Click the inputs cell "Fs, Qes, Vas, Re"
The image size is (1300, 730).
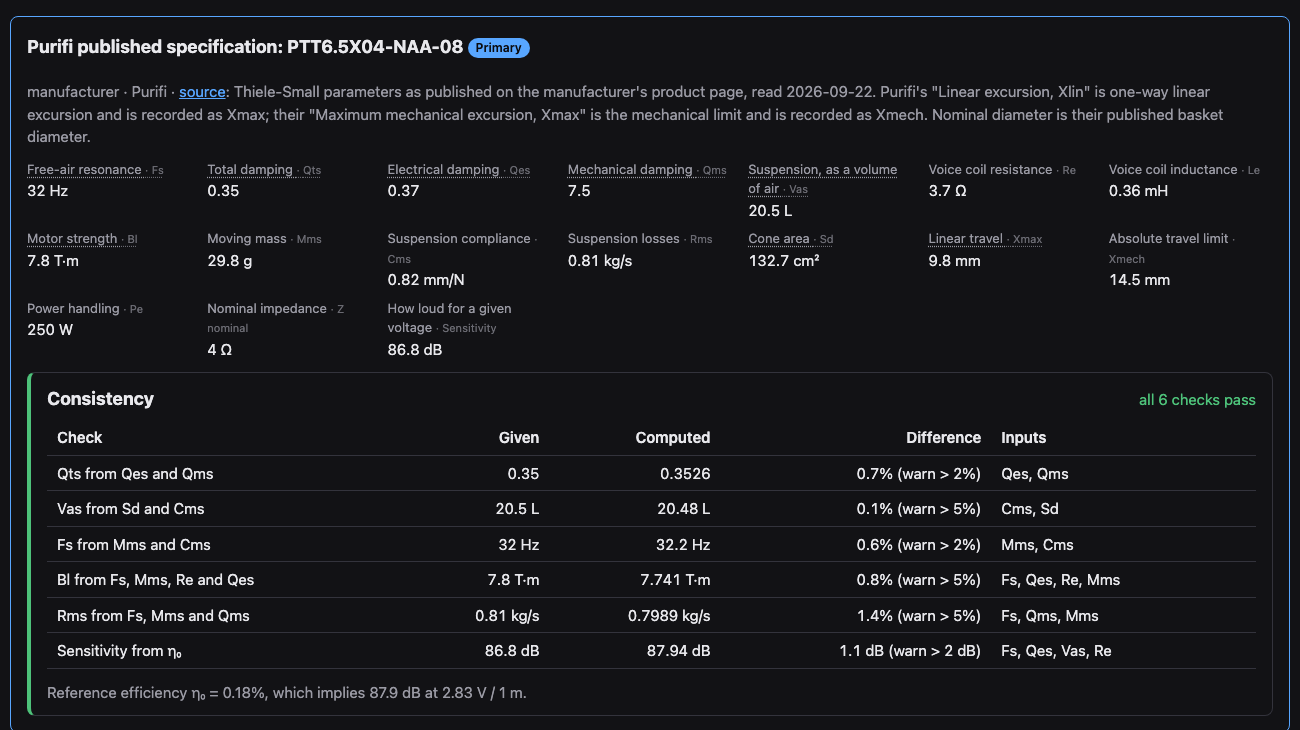[x=1056, y=651]
